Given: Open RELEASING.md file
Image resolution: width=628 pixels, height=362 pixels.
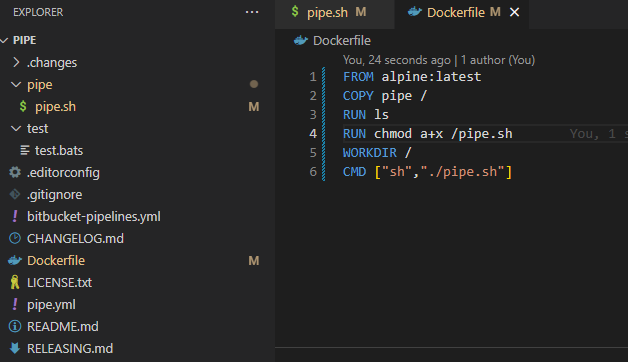Looking at the screenshot, I should 70,349.
